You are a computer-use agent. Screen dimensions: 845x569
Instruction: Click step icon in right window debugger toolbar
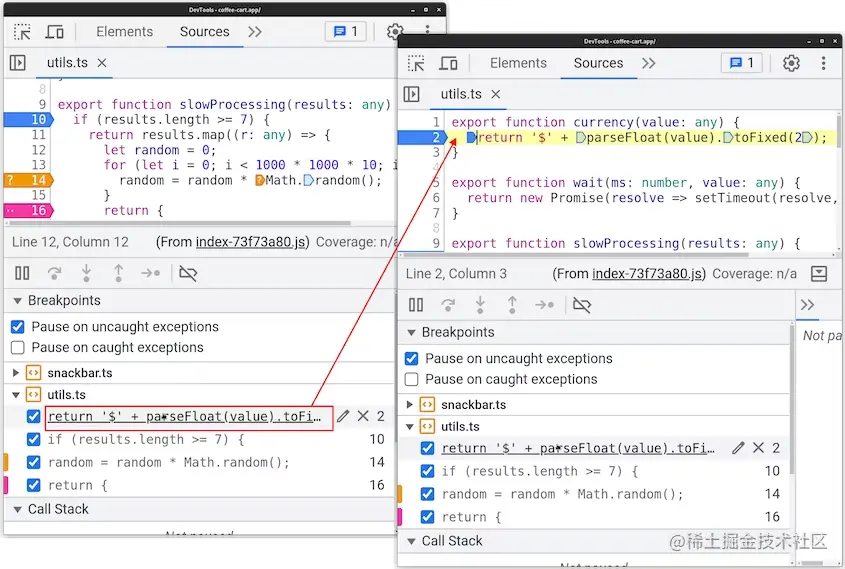[x=544, y=305]
